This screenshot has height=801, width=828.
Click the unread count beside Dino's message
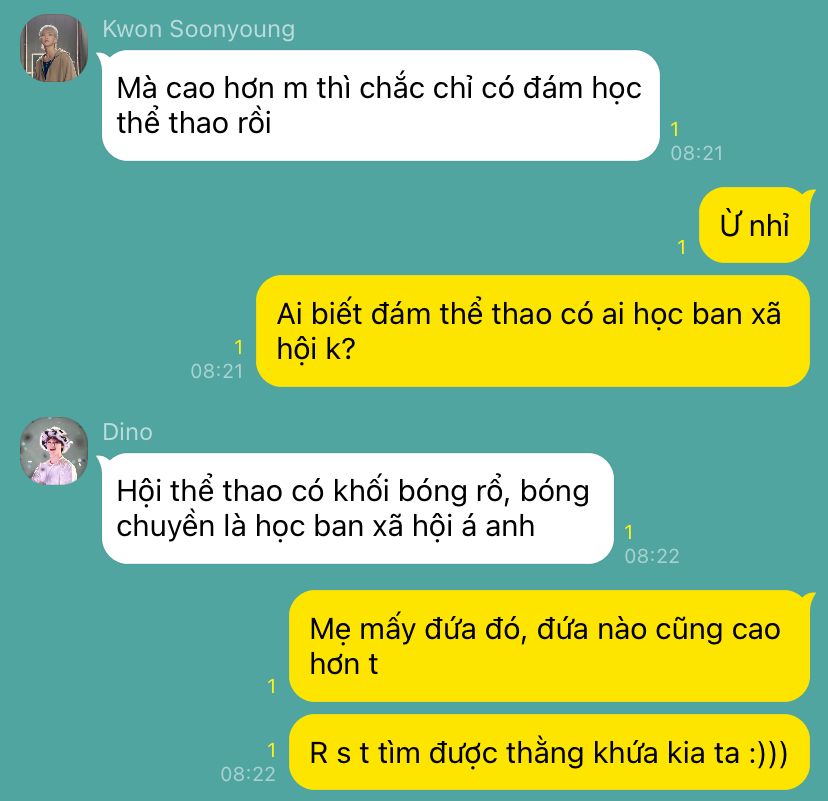click(x=628, y=532)
